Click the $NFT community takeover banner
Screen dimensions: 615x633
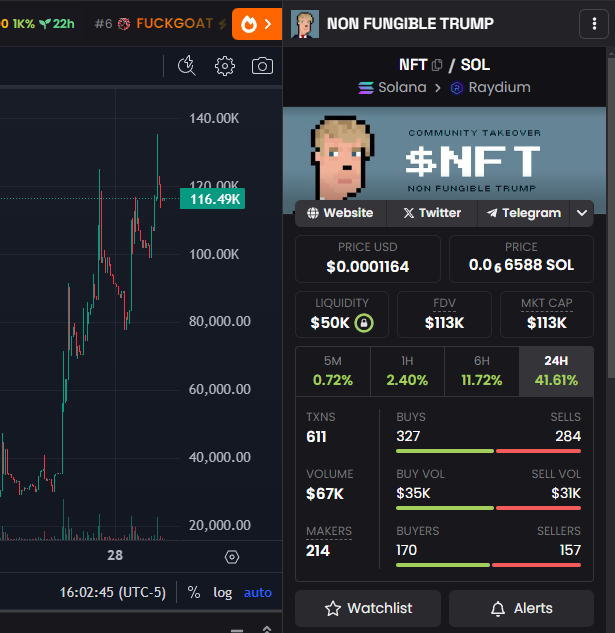[444, 160]
